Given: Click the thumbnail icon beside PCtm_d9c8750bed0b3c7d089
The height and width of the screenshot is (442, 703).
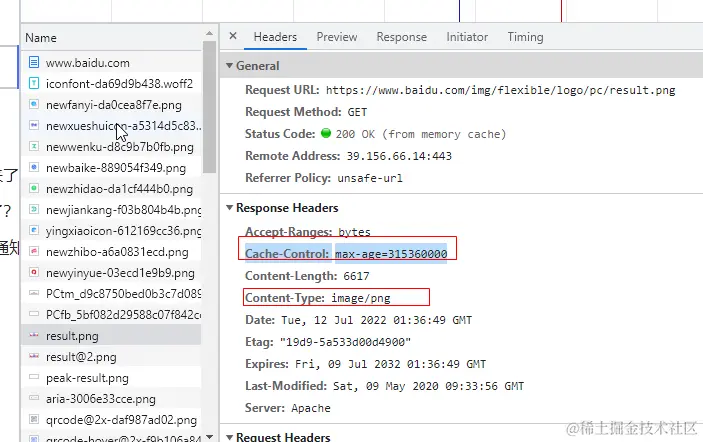Looking at the screenshot, I should click(34, 293).
